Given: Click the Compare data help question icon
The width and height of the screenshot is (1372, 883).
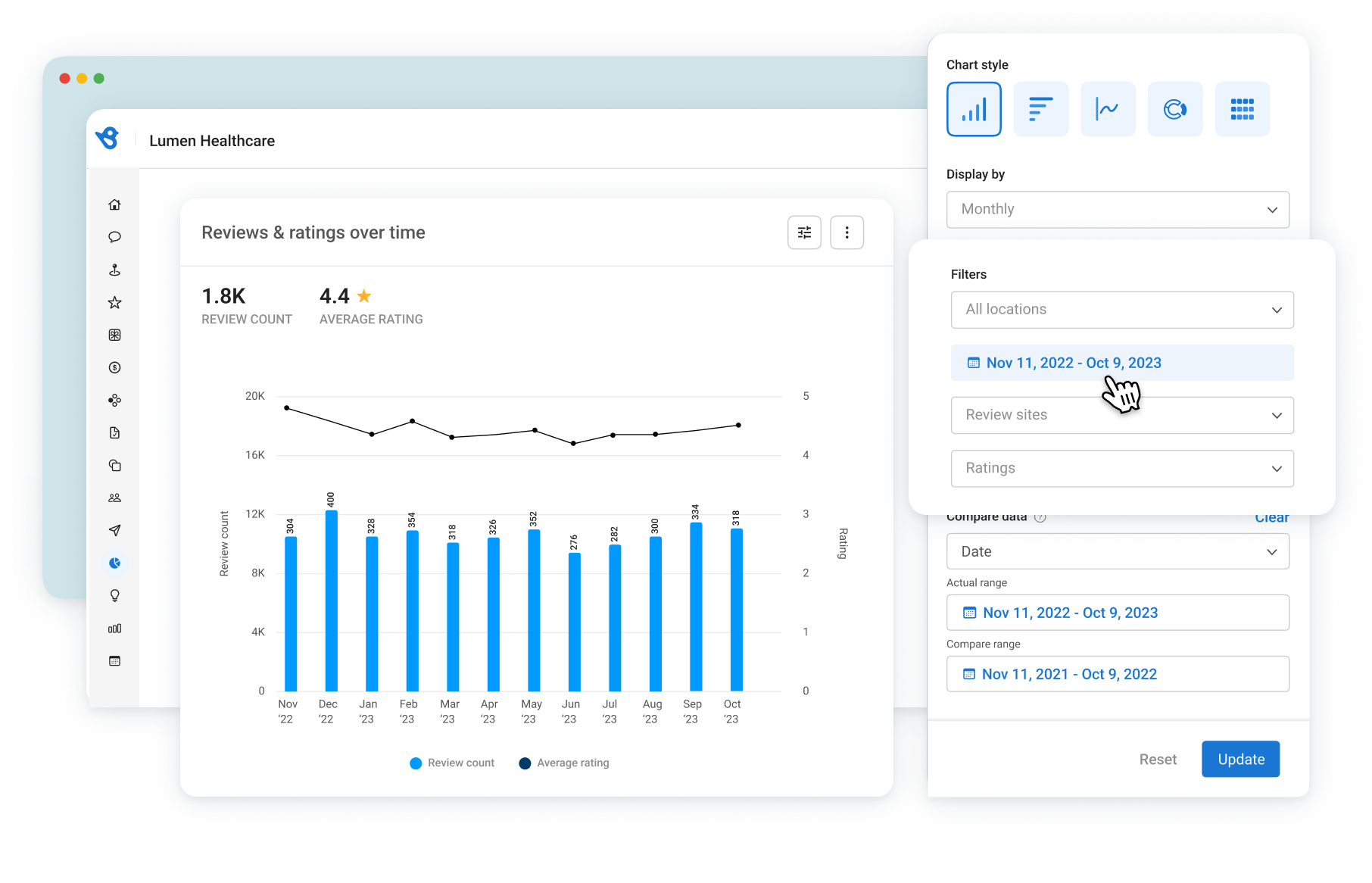Looking at the screenshot, I should point(1040,517).
